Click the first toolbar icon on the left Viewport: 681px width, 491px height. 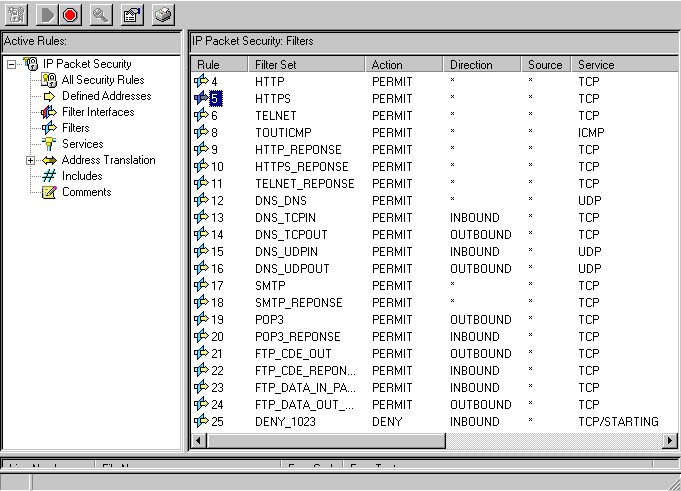click(x=15, y=14)
